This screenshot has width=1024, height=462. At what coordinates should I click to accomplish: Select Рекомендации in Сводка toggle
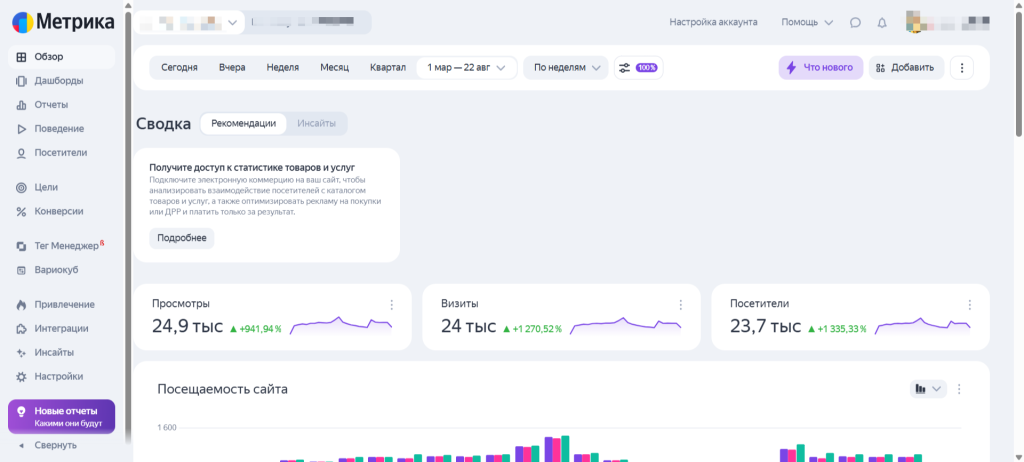(x=243, y=123)
